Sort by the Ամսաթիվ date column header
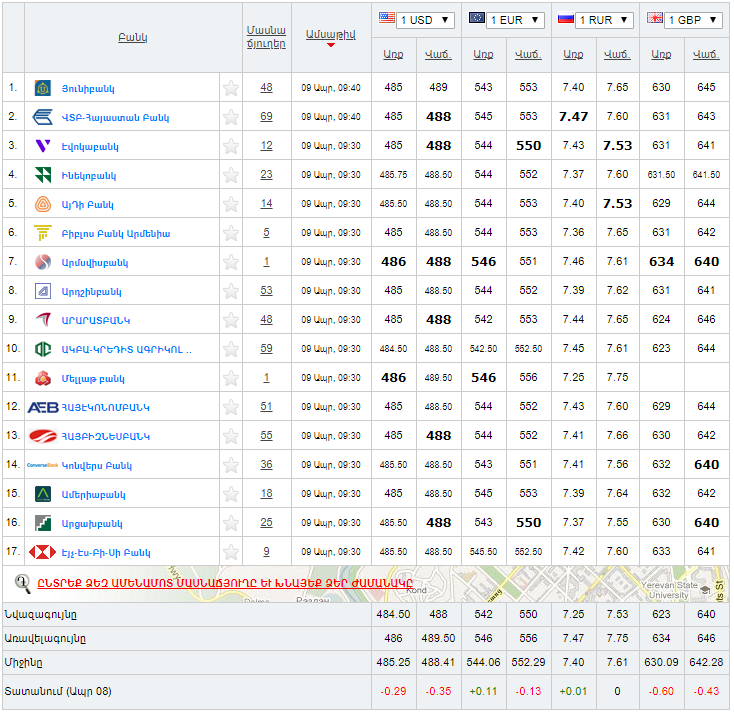 point(330,35)
